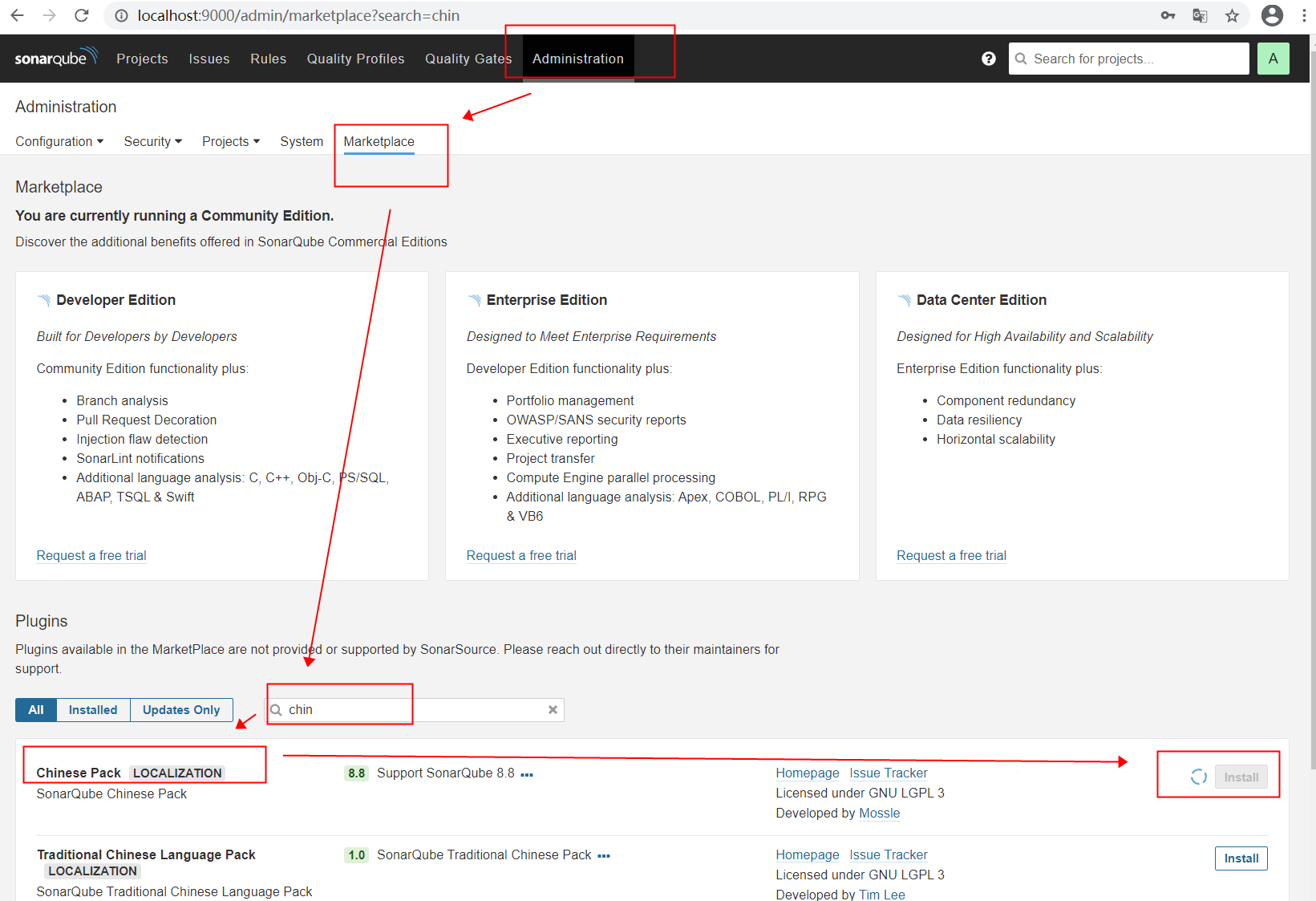Request a free trial of Data Center Edition
This screenshot has height=901, width=1316.
coord(951,555)
